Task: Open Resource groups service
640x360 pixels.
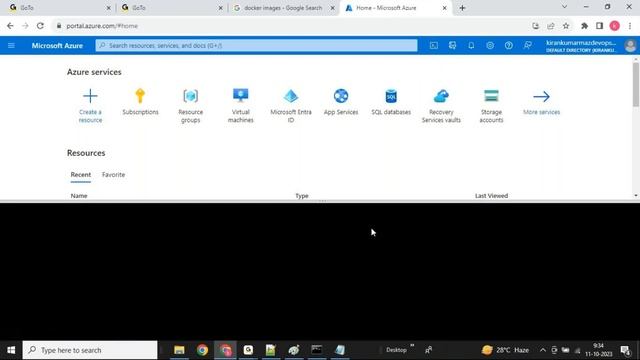Action: [191, 106]
